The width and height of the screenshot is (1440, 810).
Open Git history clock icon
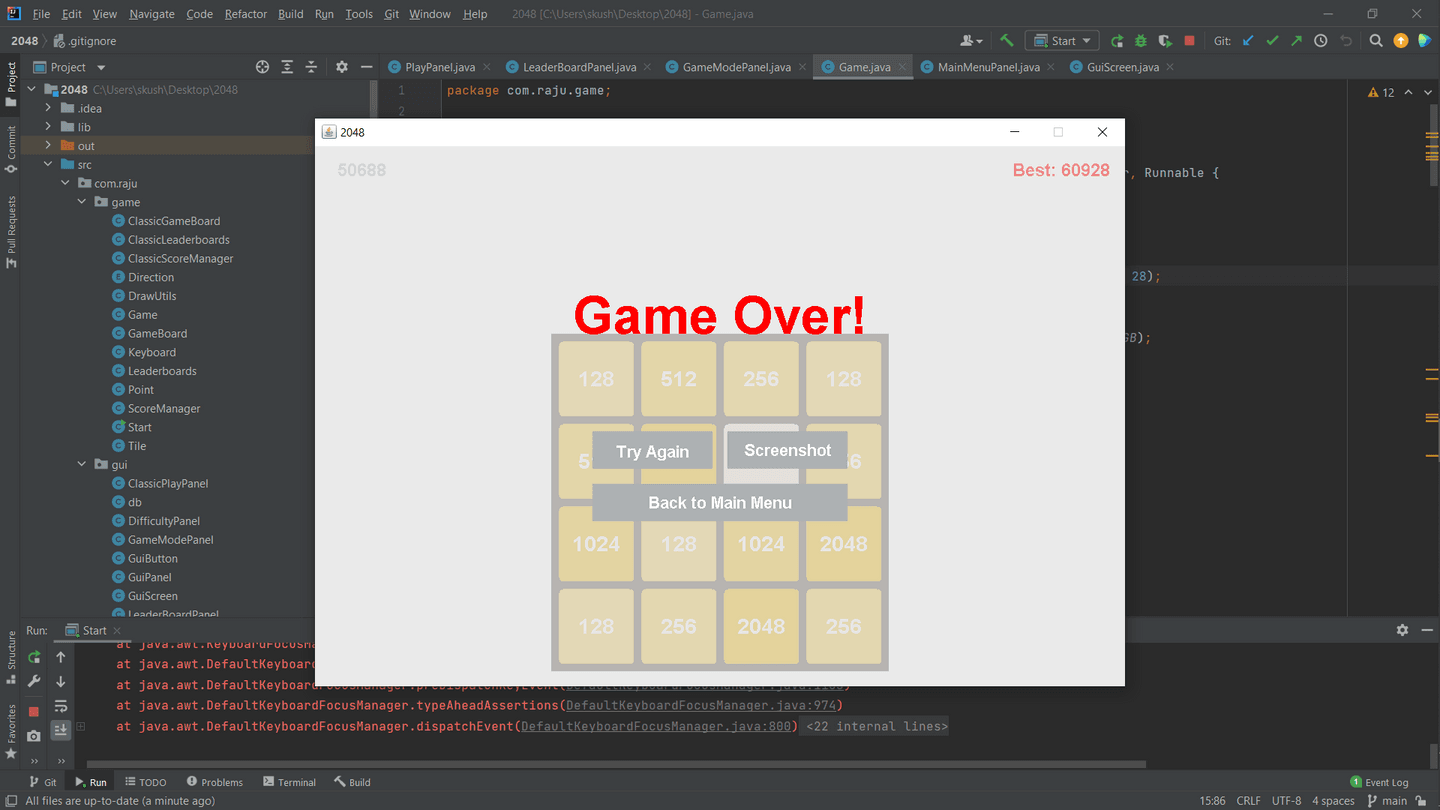coord(1321,41)
